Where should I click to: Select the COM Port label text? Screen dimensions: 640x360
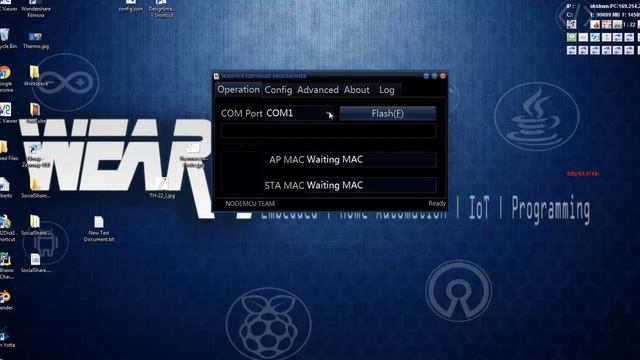[241, 113]
